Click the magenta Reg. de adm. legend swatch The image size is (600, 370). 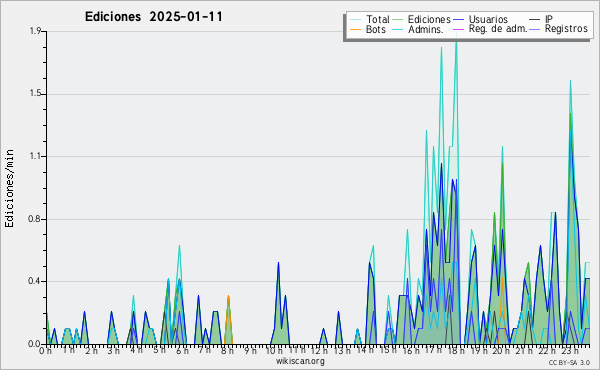coord(458,29)
